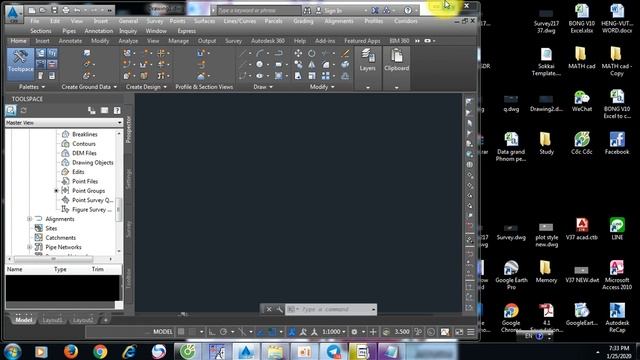Switch to the Annotate ribbon tab
Screen dimensions: 640x360
pyautogui.click(x=70, y=41)
